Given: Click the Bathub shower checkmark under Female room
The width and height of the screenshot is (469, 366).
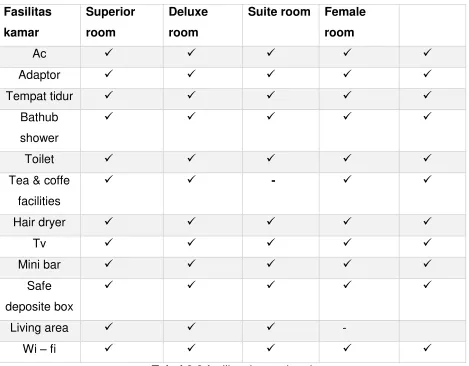Looking at the screenshot, I should 347,116.
